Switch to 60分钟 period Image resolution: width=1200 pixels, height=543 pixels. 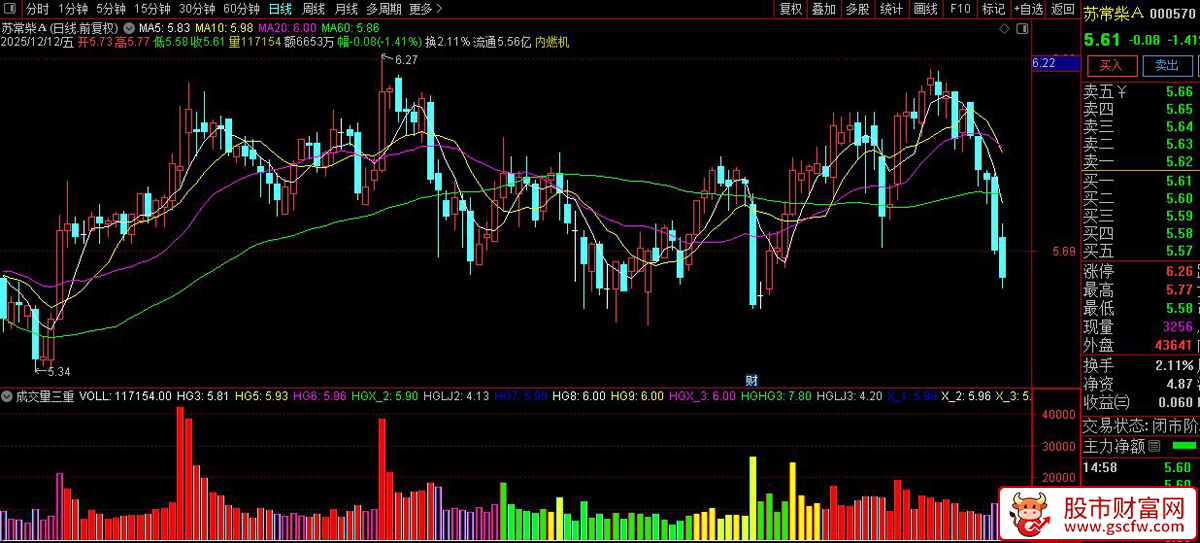click(241, 9)
